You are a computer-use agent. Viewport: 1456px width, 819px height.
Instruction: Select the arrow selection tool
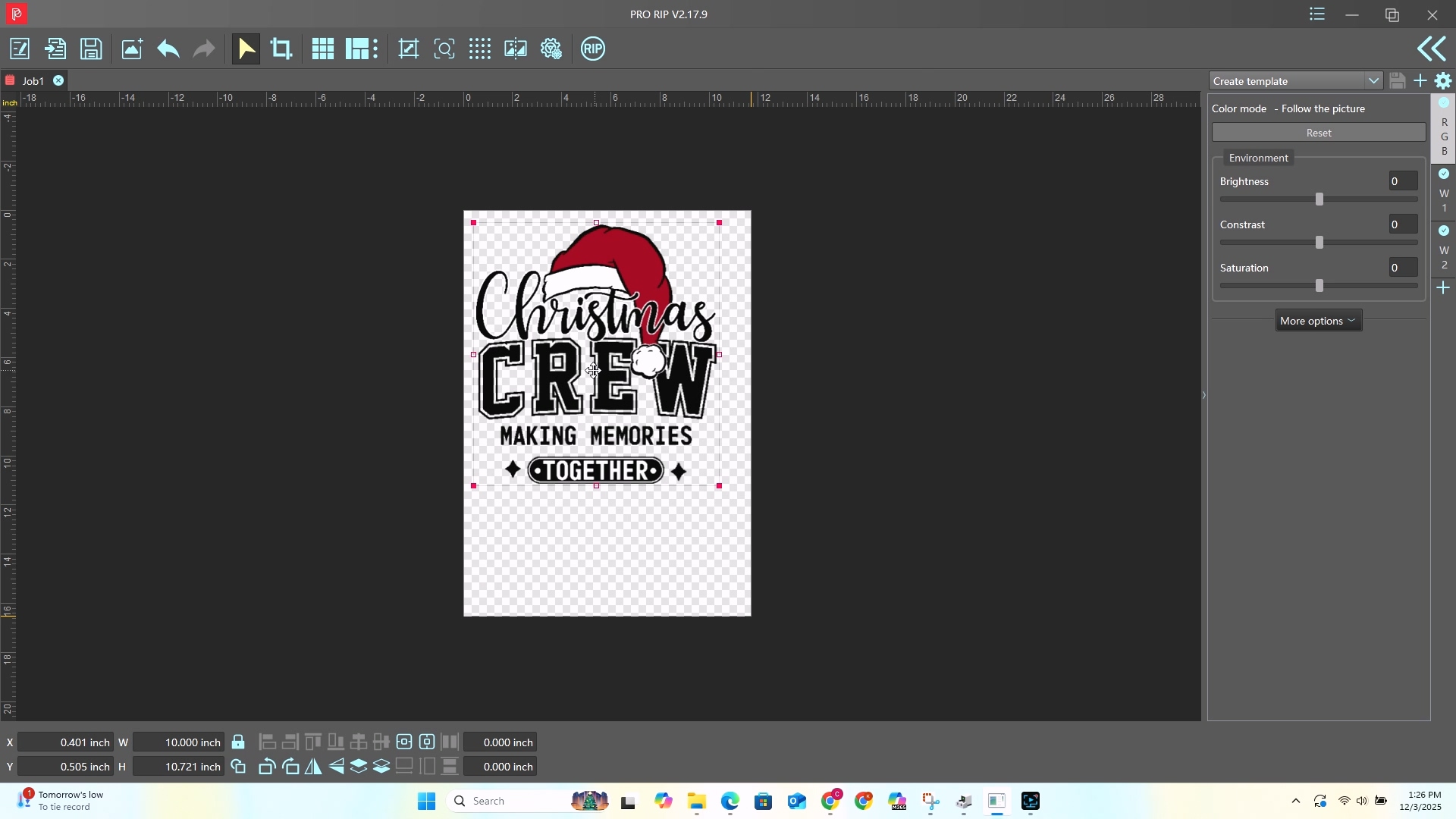246,49
